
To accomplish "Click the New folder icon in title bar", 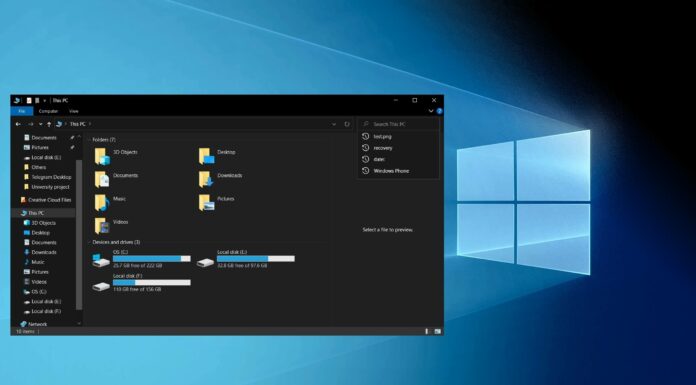I will click(x=37, y=101).
